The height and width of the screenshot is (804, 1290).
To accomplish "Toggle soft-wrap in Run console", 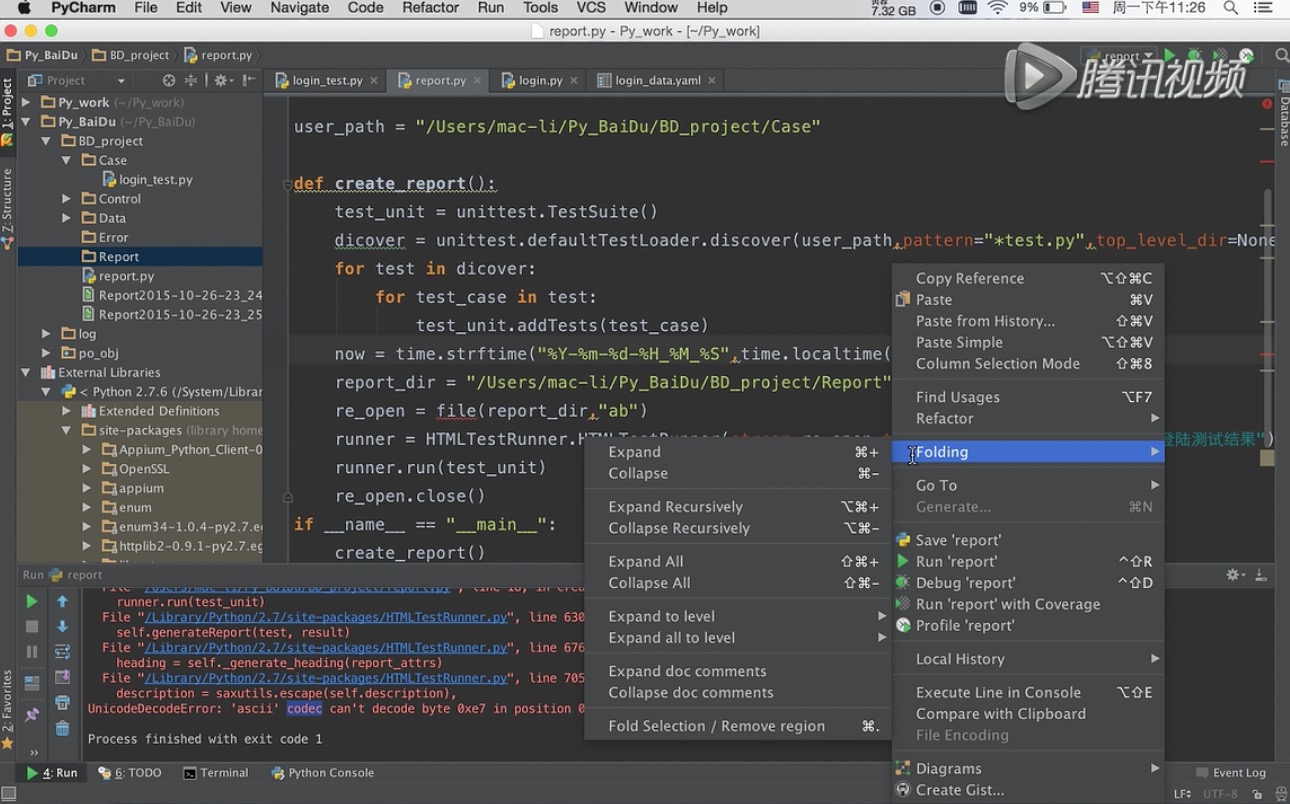I will coord(62,652).
